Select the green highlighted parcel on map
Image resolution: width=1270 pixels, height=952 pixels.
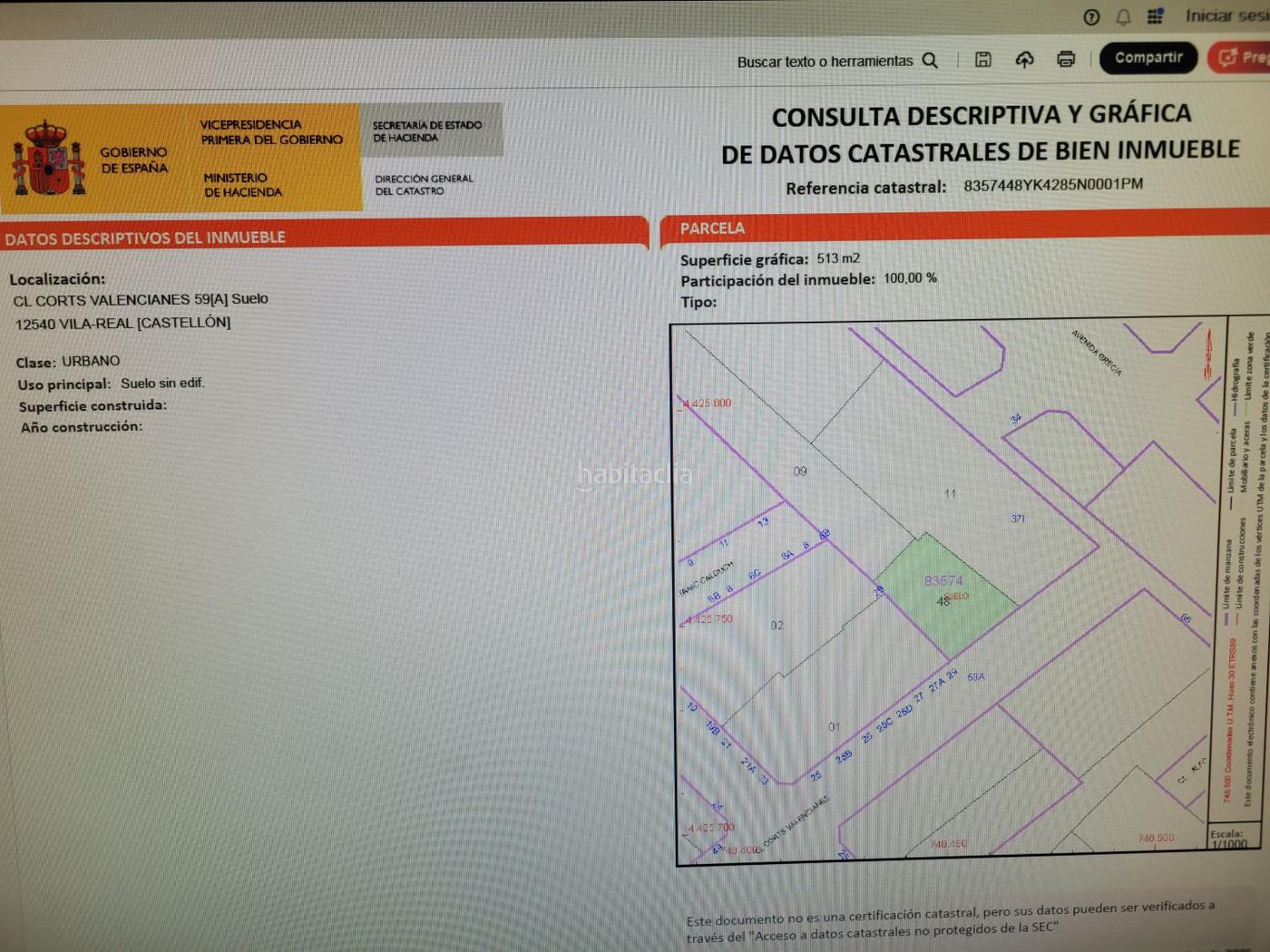tap(943, 589)
